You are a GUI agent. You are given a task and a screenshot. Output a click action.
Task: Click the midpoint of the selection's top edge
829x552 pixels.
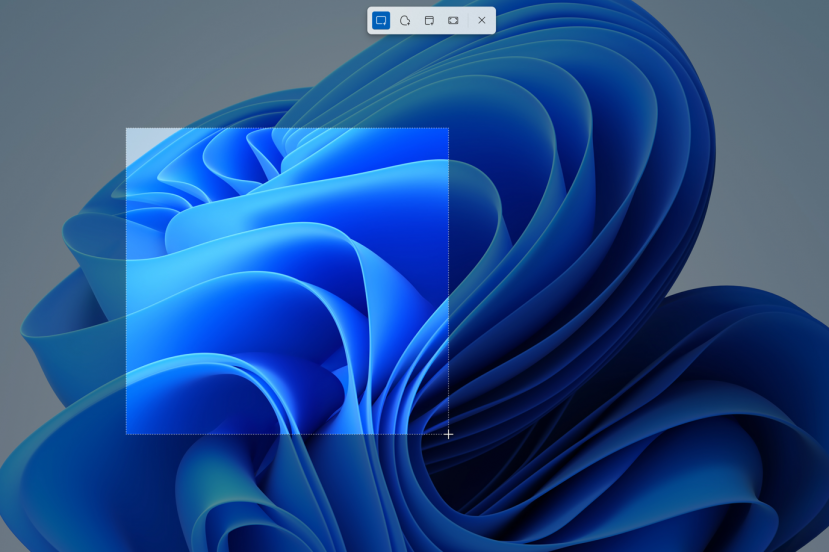287,128
